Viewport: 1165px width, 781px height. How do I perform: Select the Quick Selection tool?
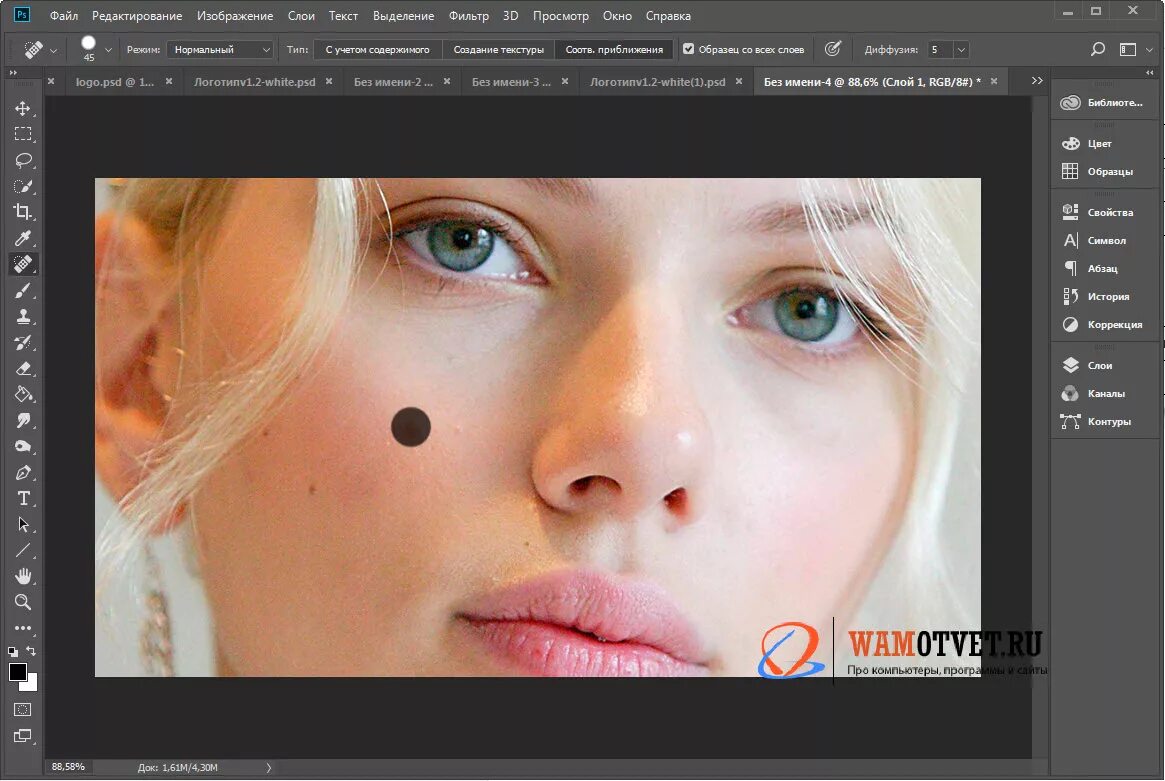[x=23, y=187]
